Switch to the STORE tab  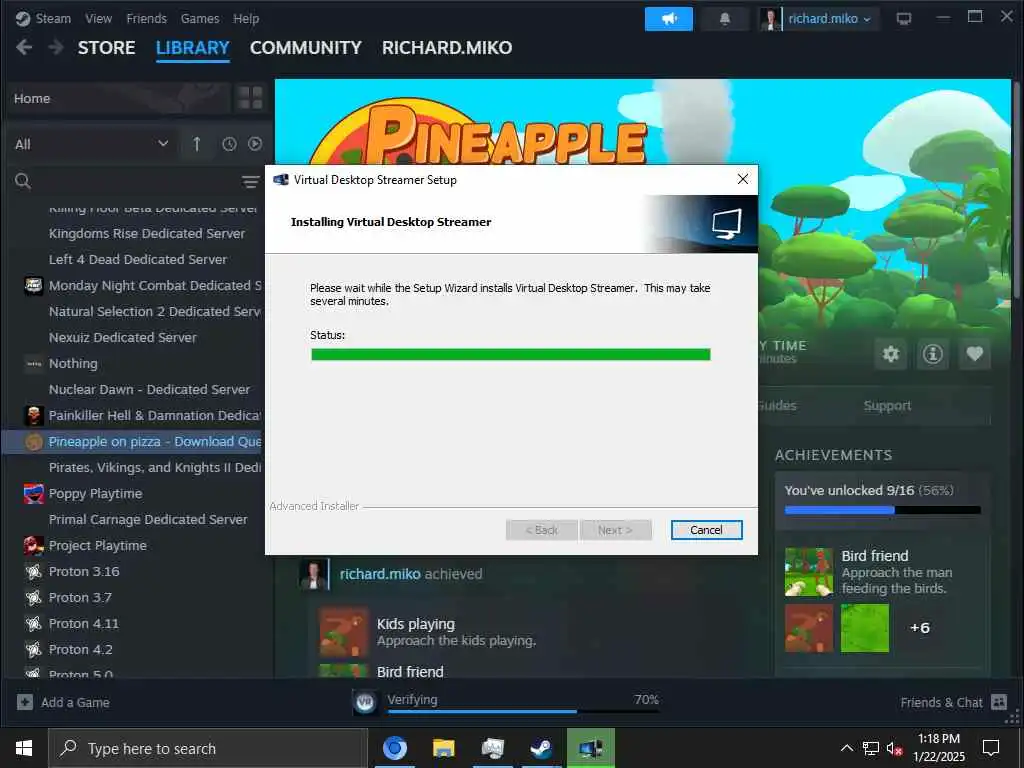(x=106, y=48)
